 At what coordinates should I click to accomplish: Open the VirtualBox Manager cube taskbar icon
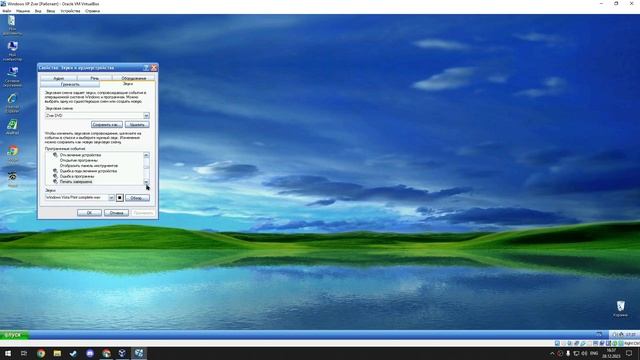(x=122, y=353)
